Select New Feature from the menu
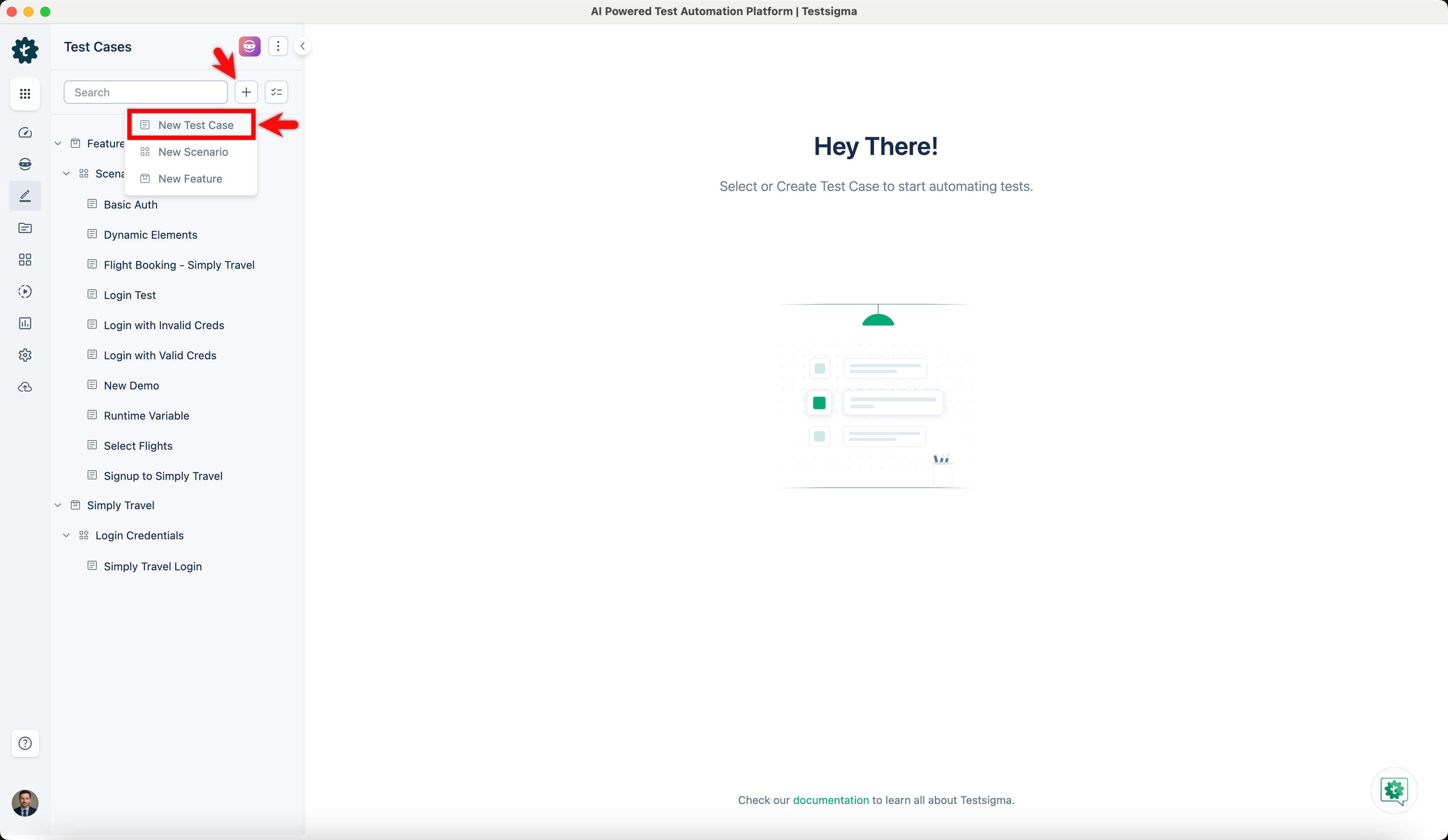Image resolution: width=1448 pixels, height=840 pixels. pos(190,178)
